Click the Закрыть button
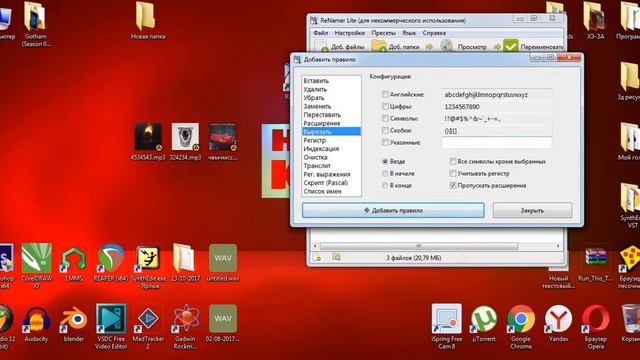This screenshot has height=360, width=640. (532, 210)
